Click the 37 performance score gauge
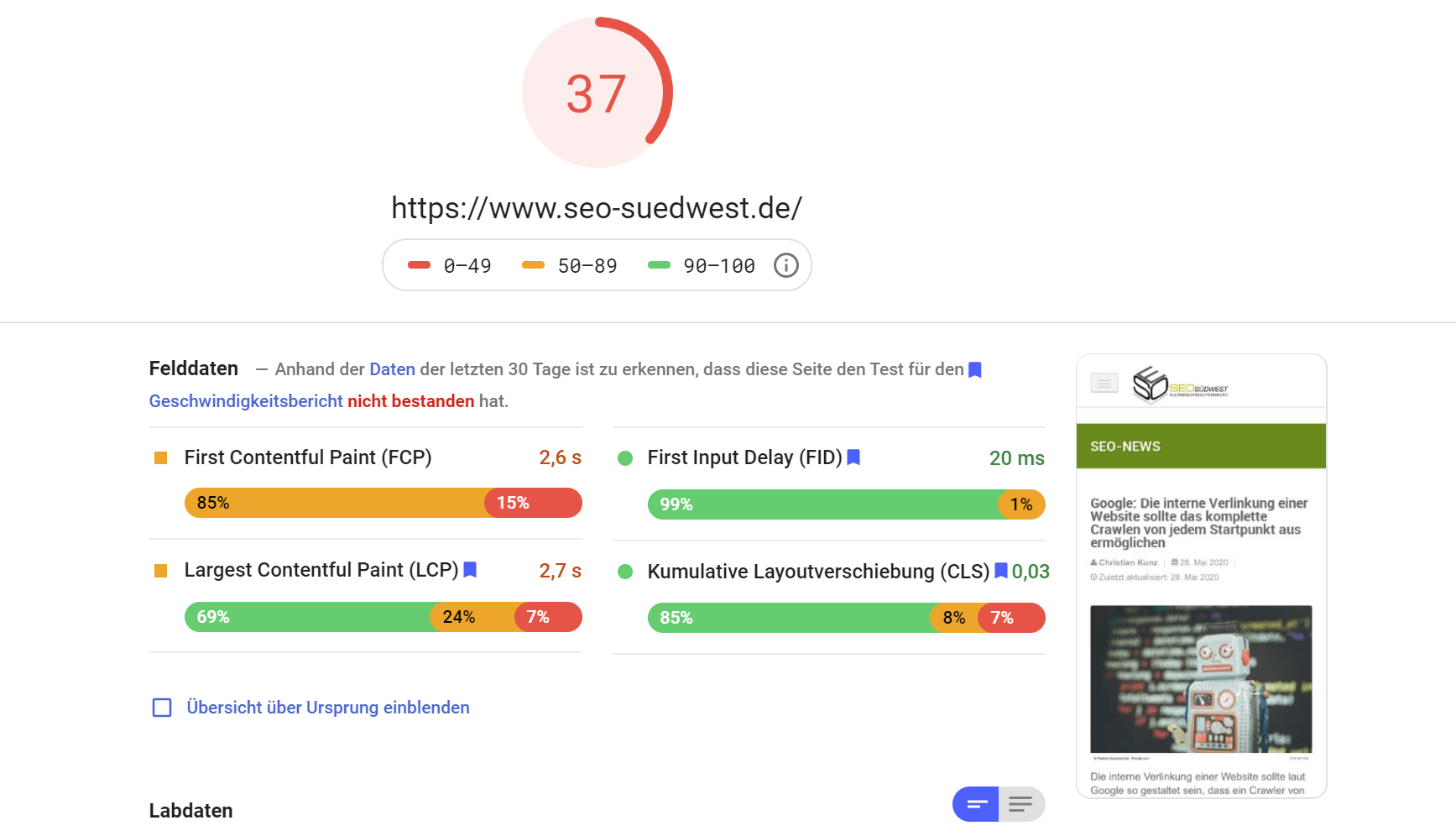This screenshot has height=836, width=1456. (597, 92)
